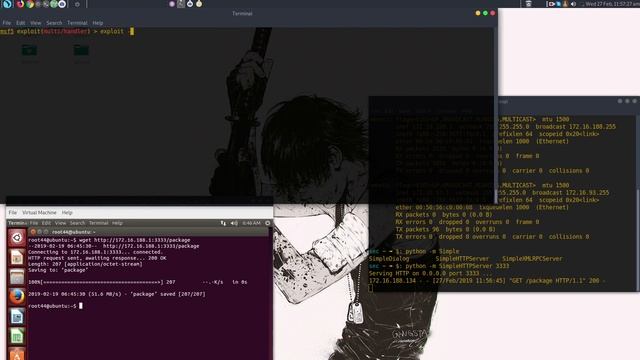Click 'broadcast 172.16.188.255' text
The width and height of the screenshot is (640, 360).
576,127
